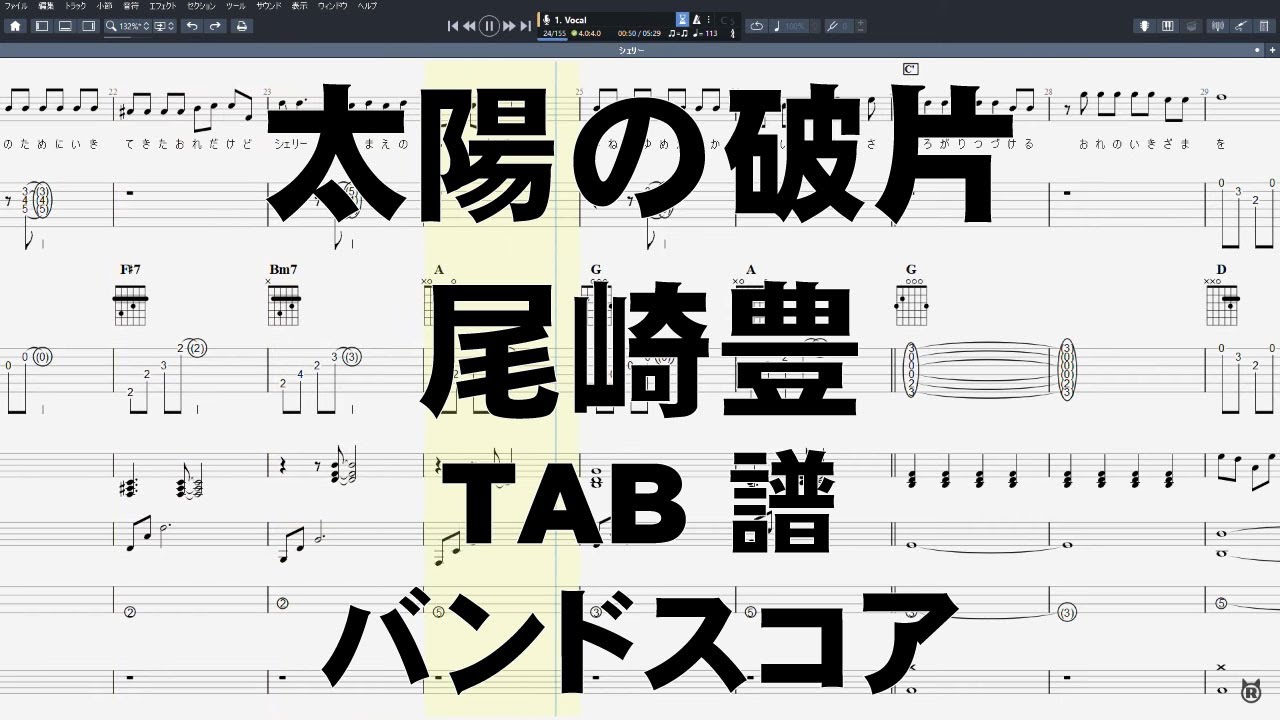Click the tuning fork in LCD display

click(x=733, y=33)
